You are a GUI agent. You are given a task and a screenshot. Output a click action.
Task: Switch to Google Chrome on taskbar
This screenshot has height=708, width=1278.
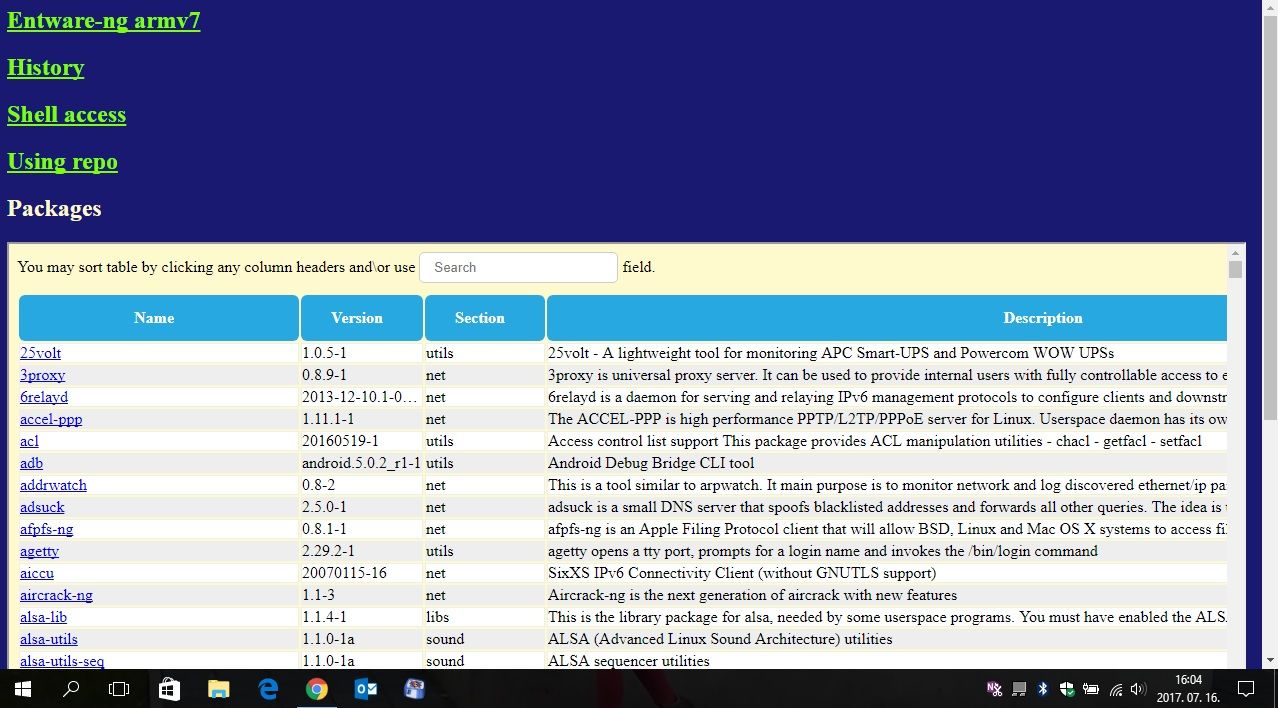pos(316,689)
